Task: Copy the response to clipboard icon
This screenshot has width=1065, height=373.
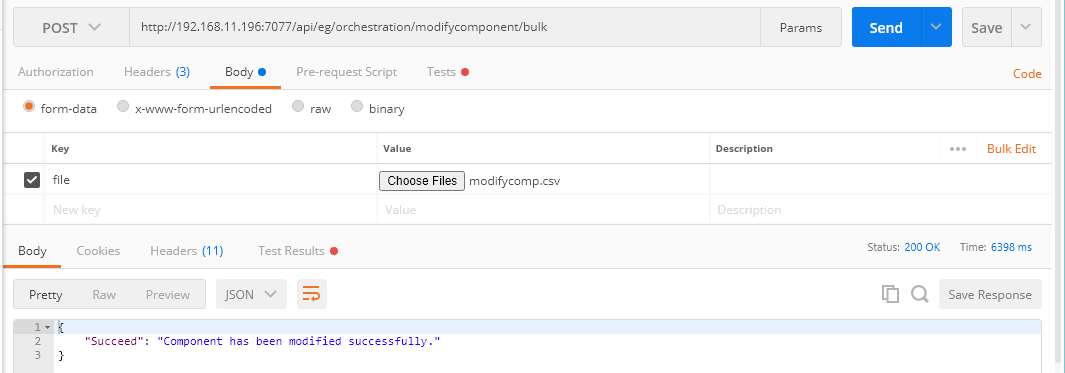Action: pyautogui.click(x=890, y=294)
